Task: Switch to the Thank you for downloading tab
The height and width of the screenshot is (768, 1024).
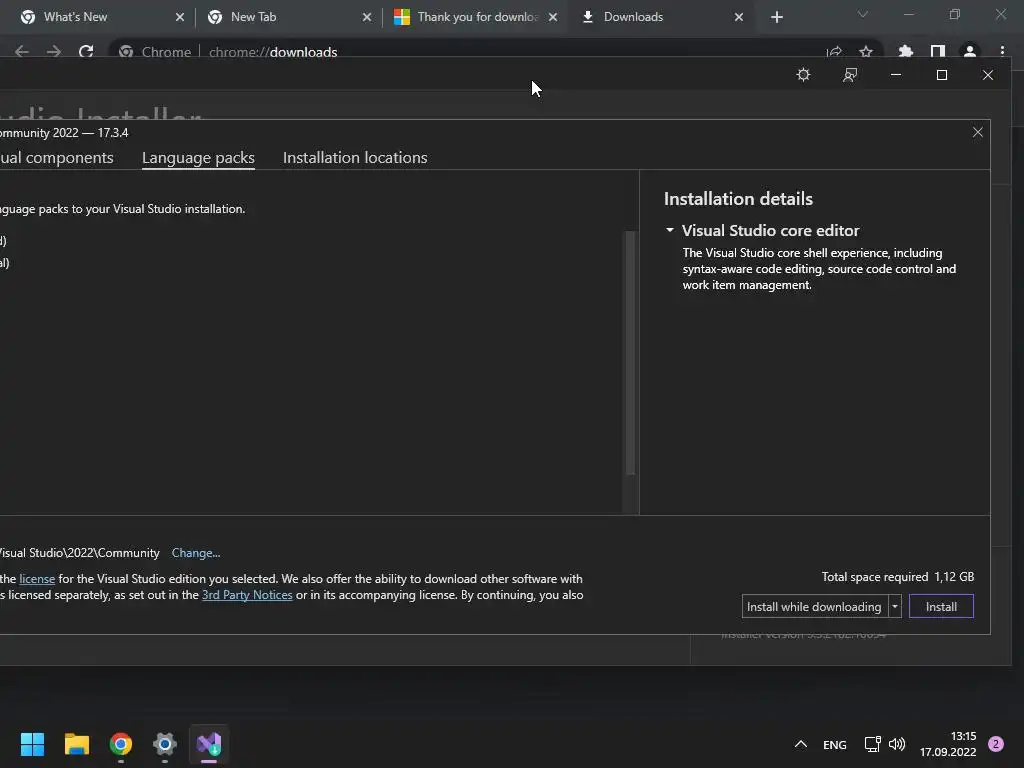Action: click(477, 17)
